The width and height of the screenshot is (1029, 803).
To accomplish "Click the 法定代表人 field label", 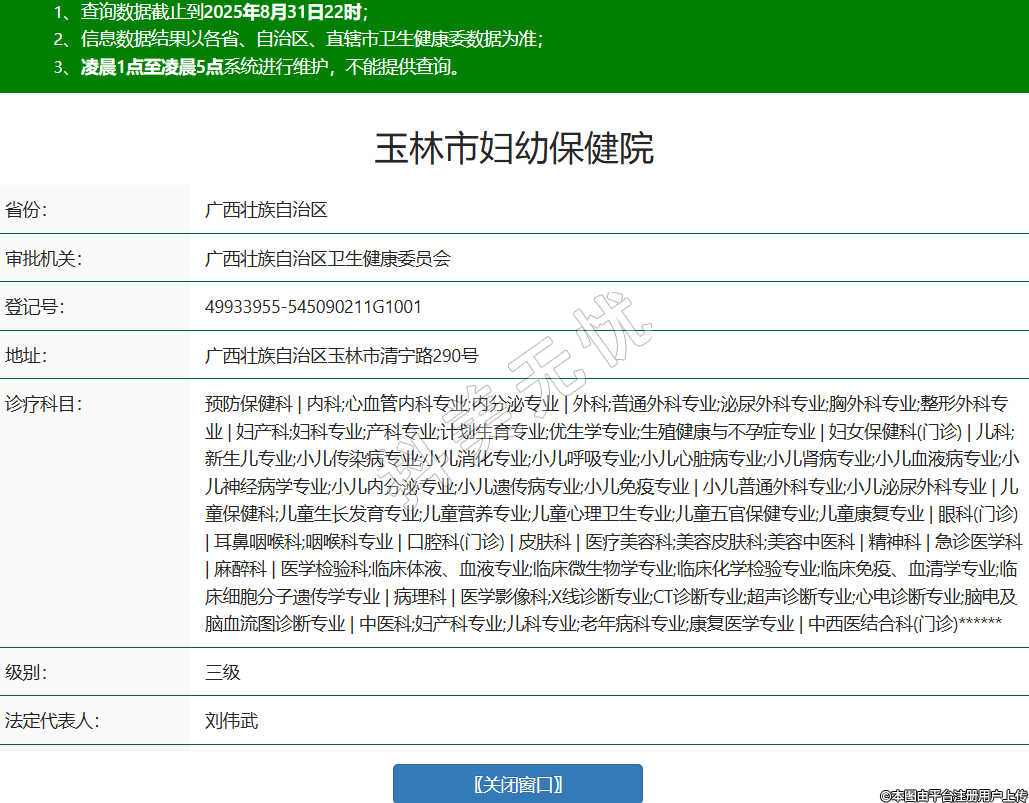I will point(52,720).
